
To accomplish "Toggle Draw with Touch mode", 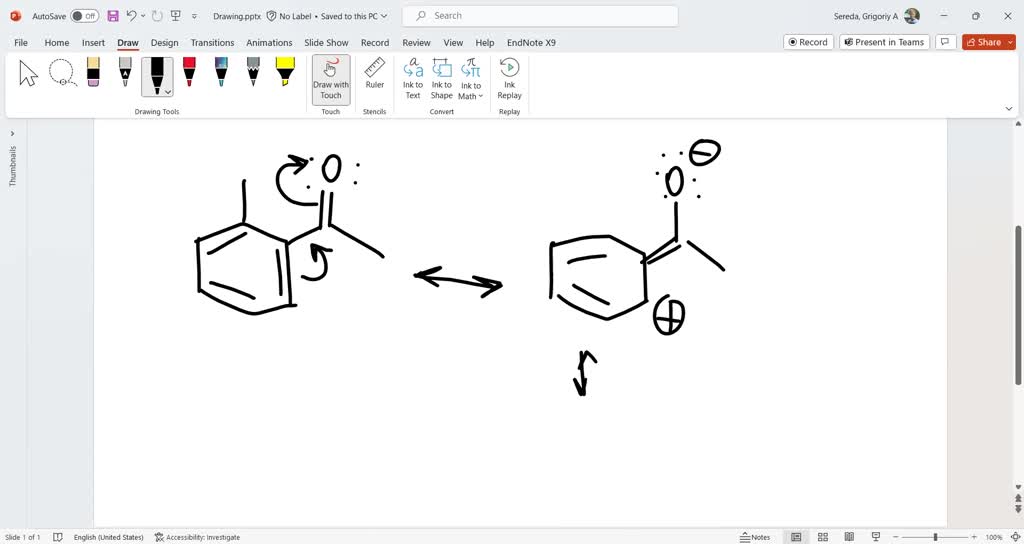I will pos(331,78).
